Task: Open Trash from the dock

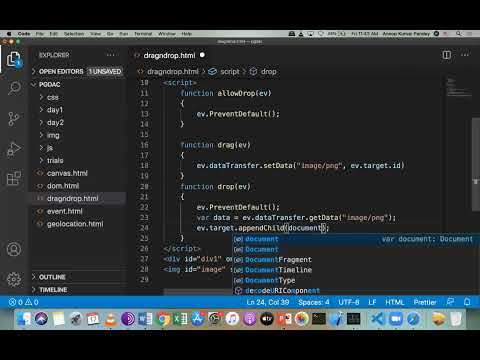Action: coord(456,319)
